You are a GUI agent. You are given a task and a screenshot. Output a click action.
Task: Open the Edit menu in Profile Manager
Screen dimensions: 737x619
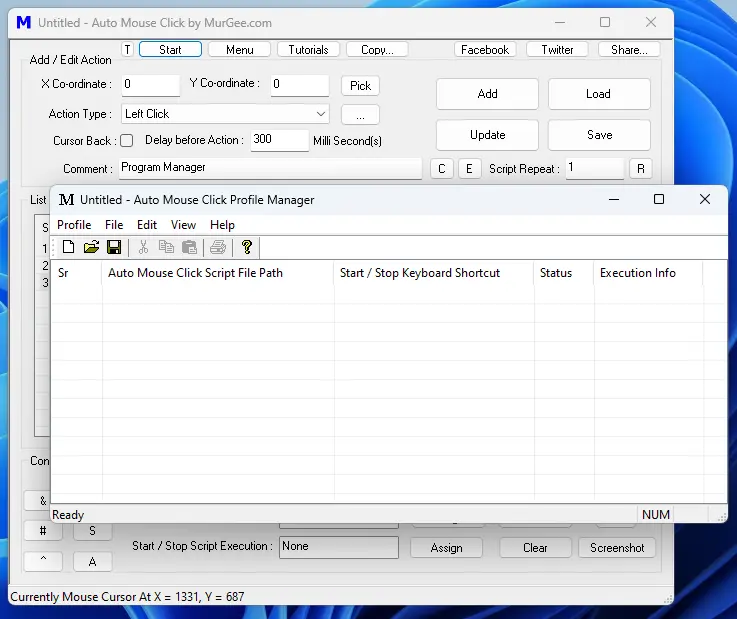[x=147, y=225]
